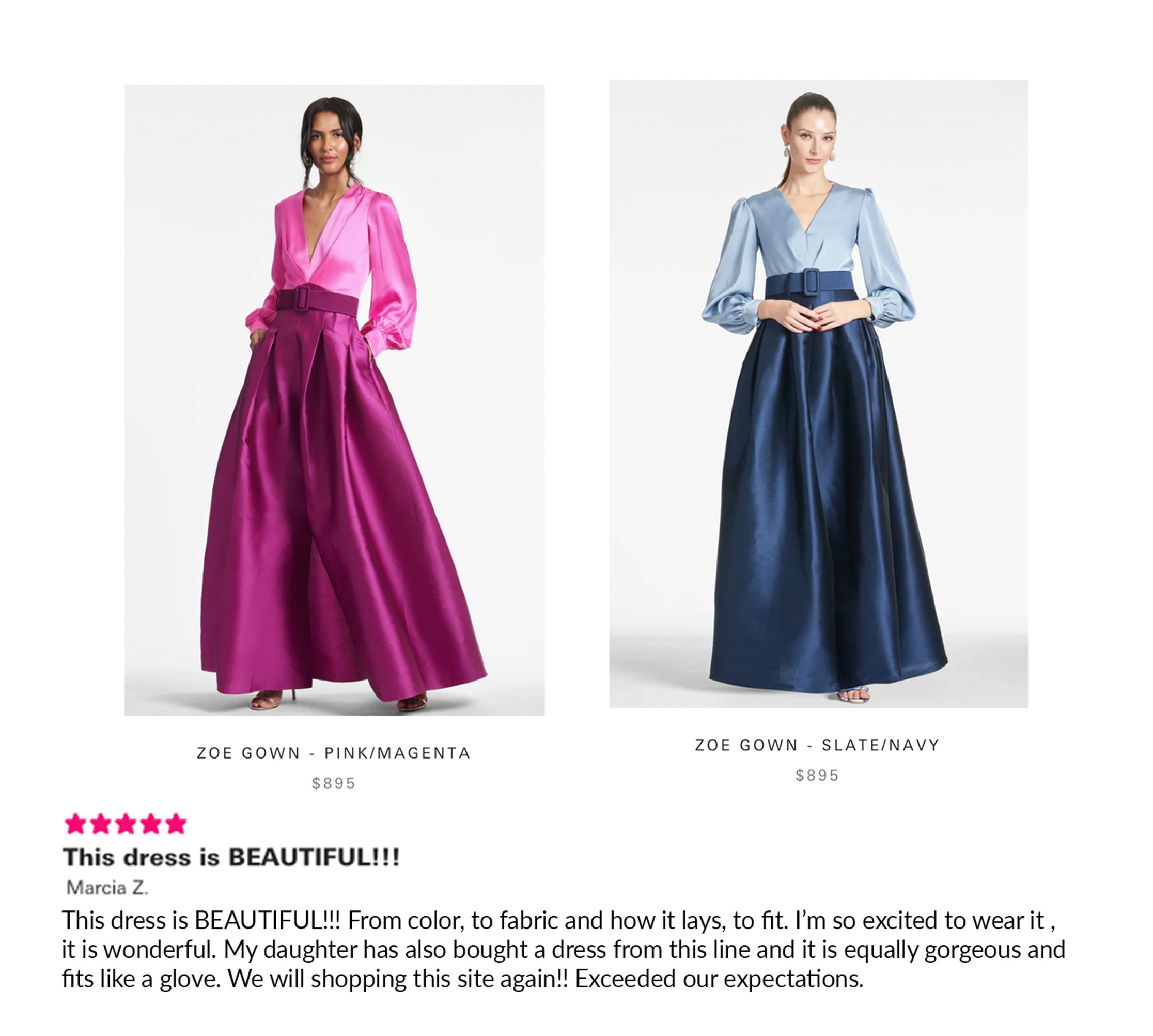Click the magenta belt buckle on the pink gown

click(x=302, y=299)
